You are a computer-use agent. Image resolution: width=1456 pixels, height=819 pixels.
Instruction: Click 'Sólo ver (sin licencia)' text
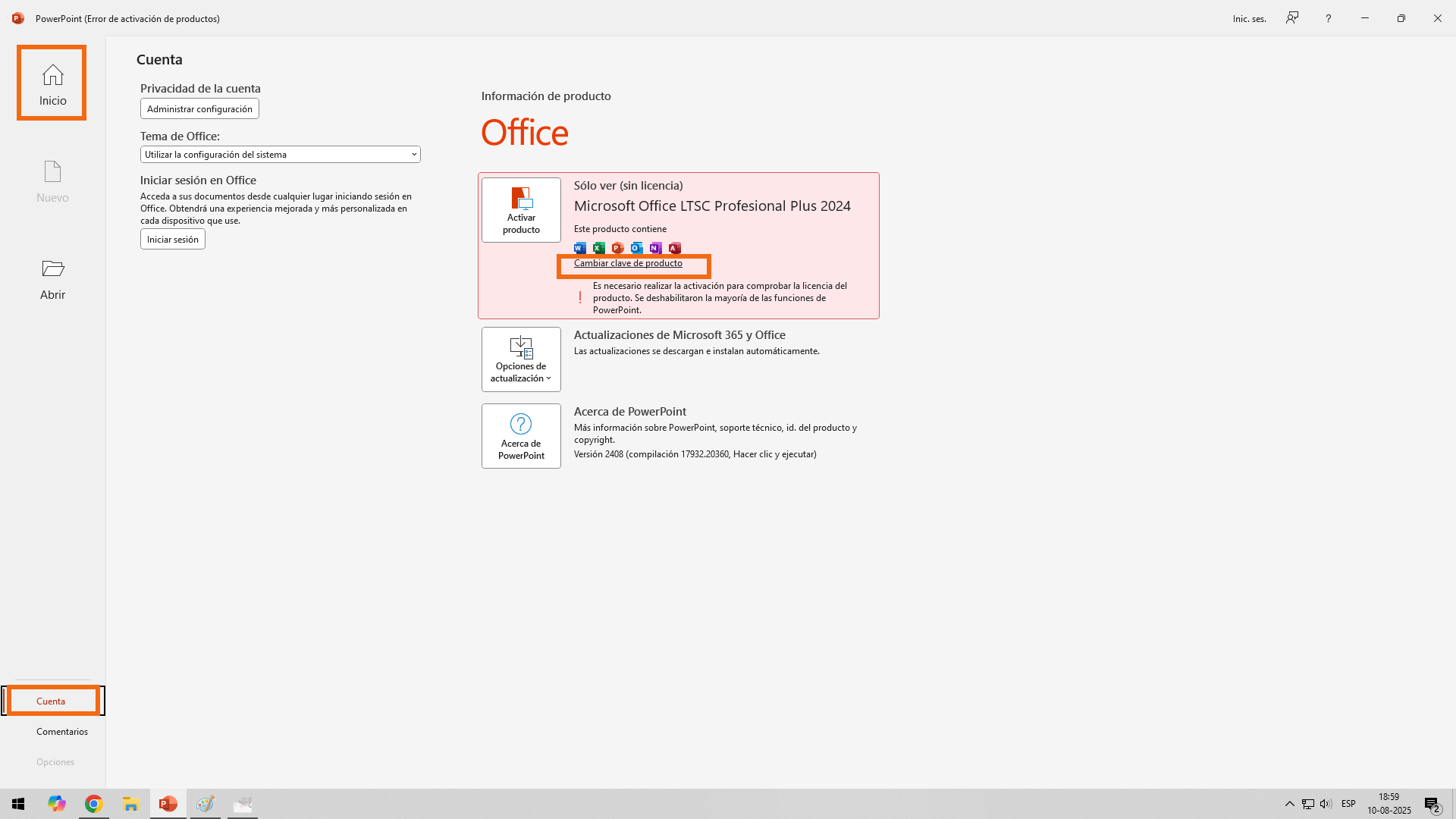point(628,186)
